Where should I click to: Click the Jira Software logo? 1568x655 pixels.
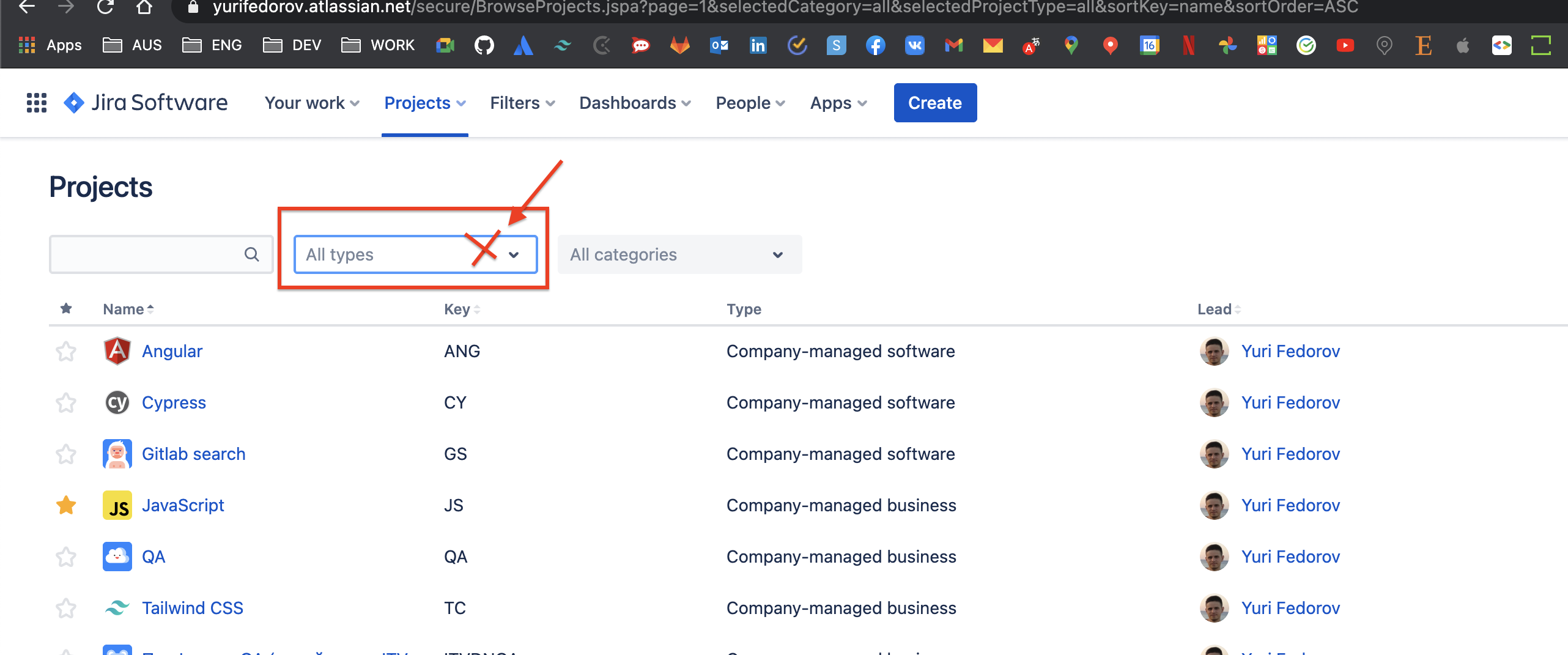pos(146,103)
